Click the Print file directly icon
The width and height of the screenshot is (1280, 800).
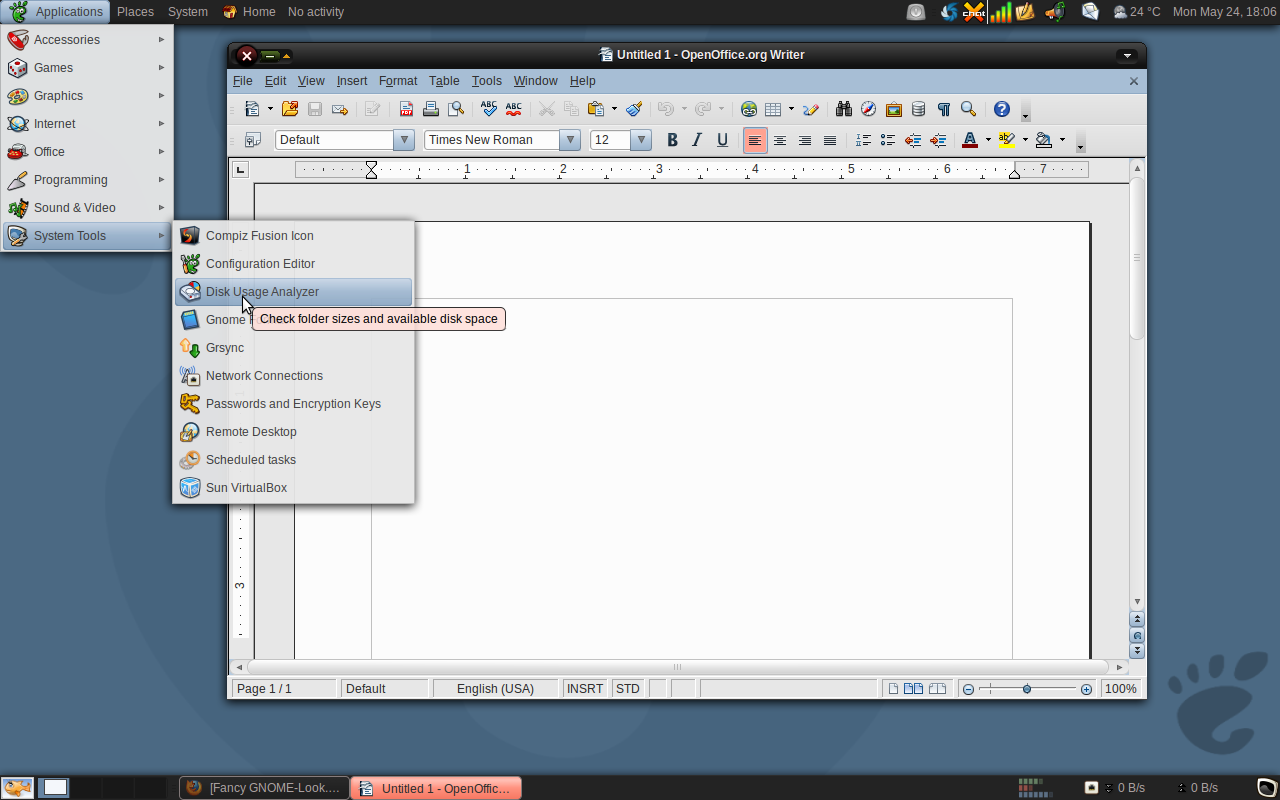pos(431,109)
